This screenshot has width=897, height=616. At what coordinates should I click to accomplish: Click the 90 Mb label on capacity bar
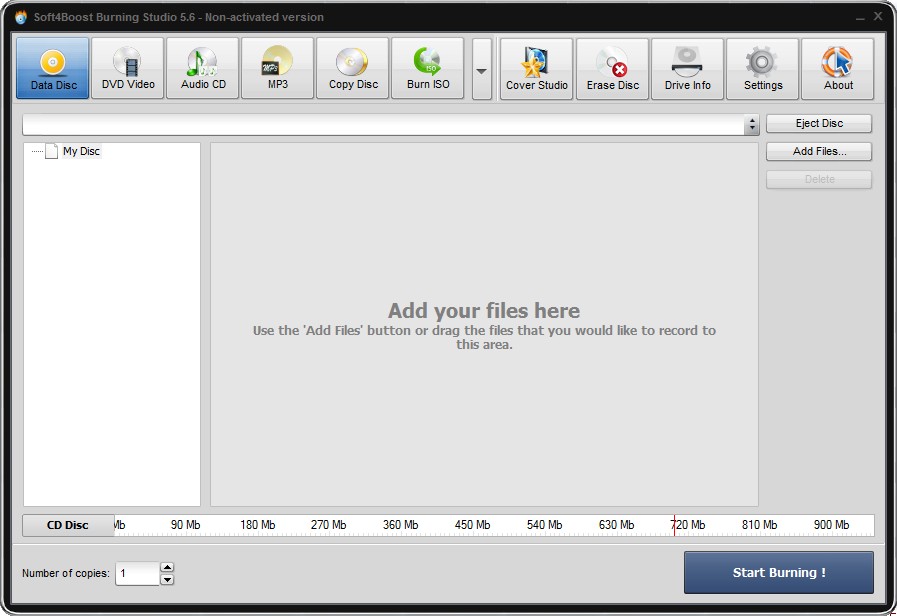185,524
